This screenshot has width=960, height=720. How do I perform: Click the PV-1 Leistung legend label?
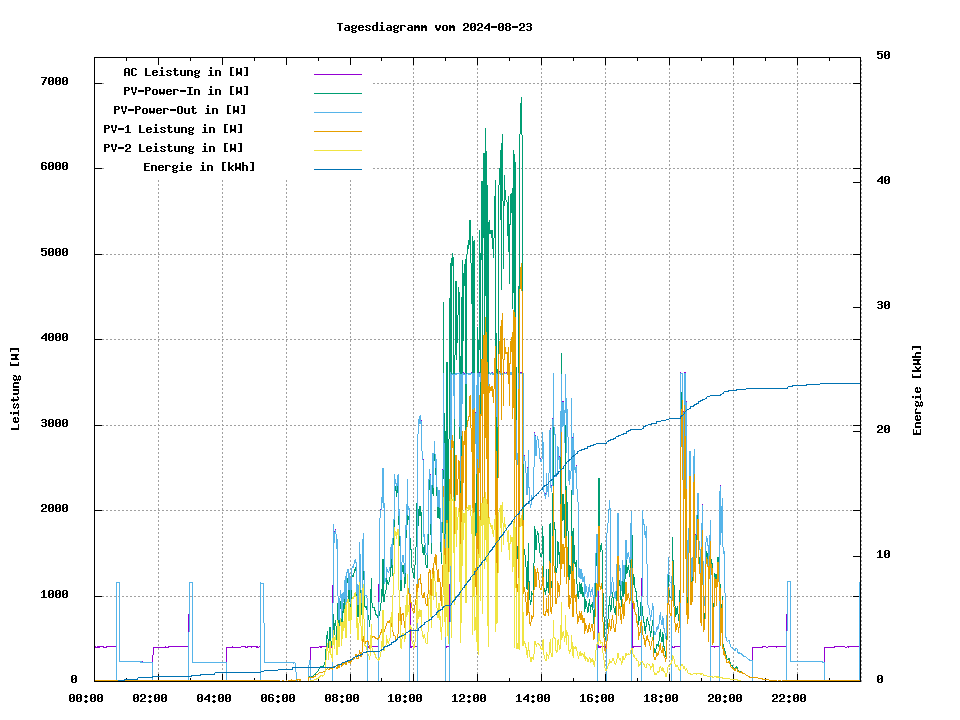173,129
